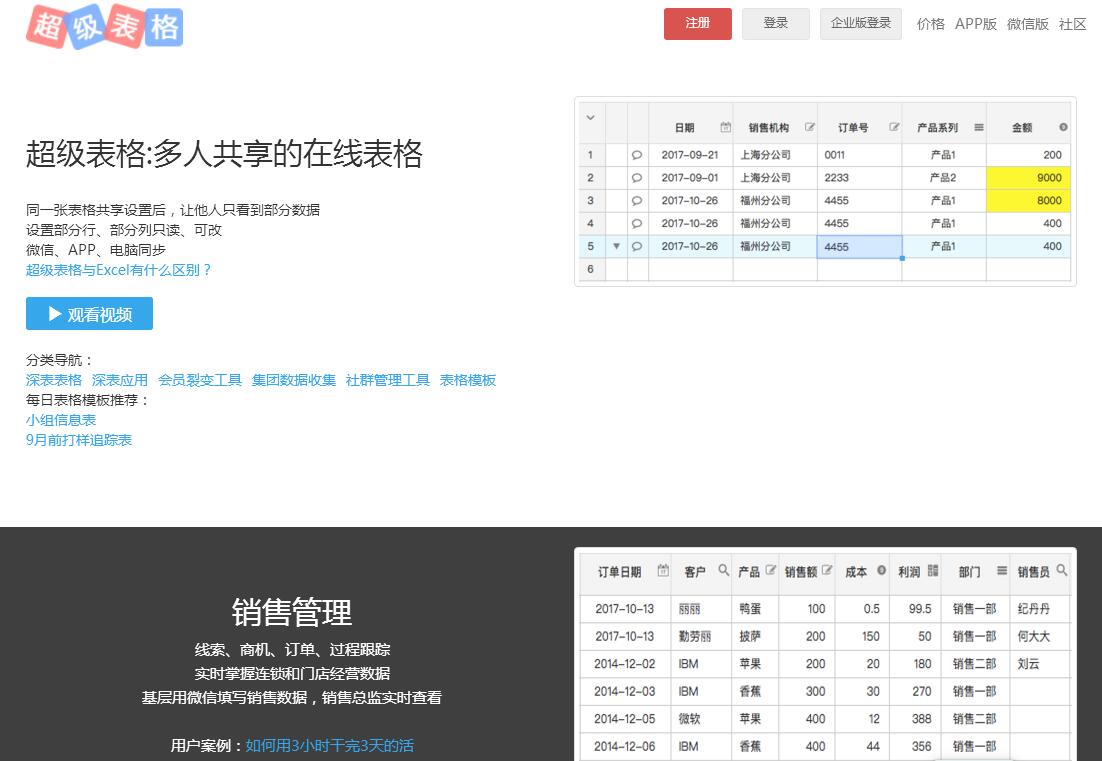Expand the chevron at table top-left corner
This screenshot has height=761, width=1102.
590,118
